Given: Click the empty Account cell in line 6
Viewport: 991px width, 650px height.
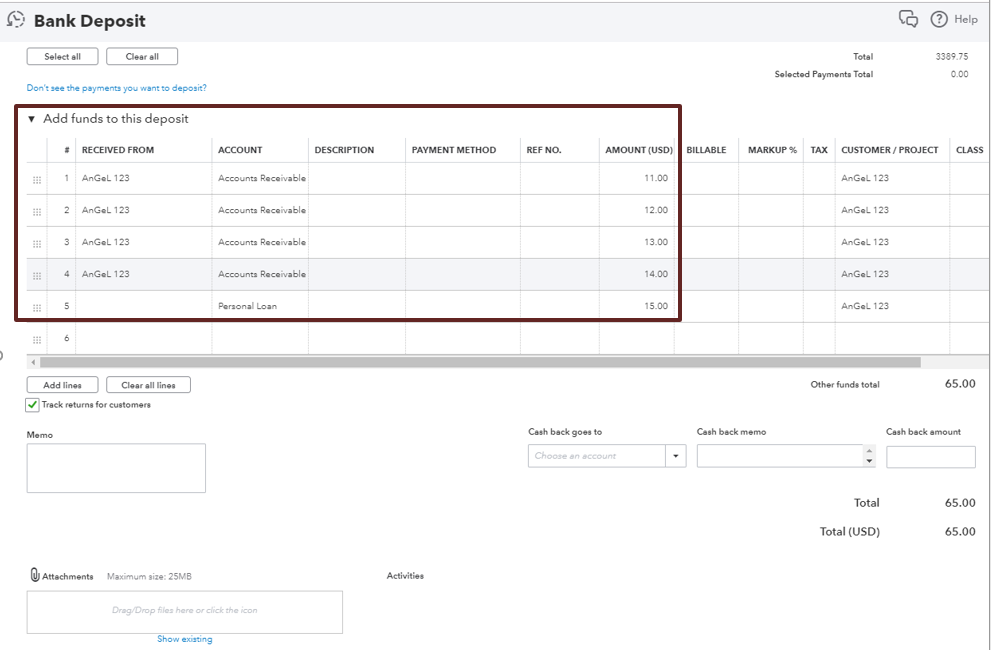Looking at the screenshot, I should pyautogui.click(x=260, y=338).
